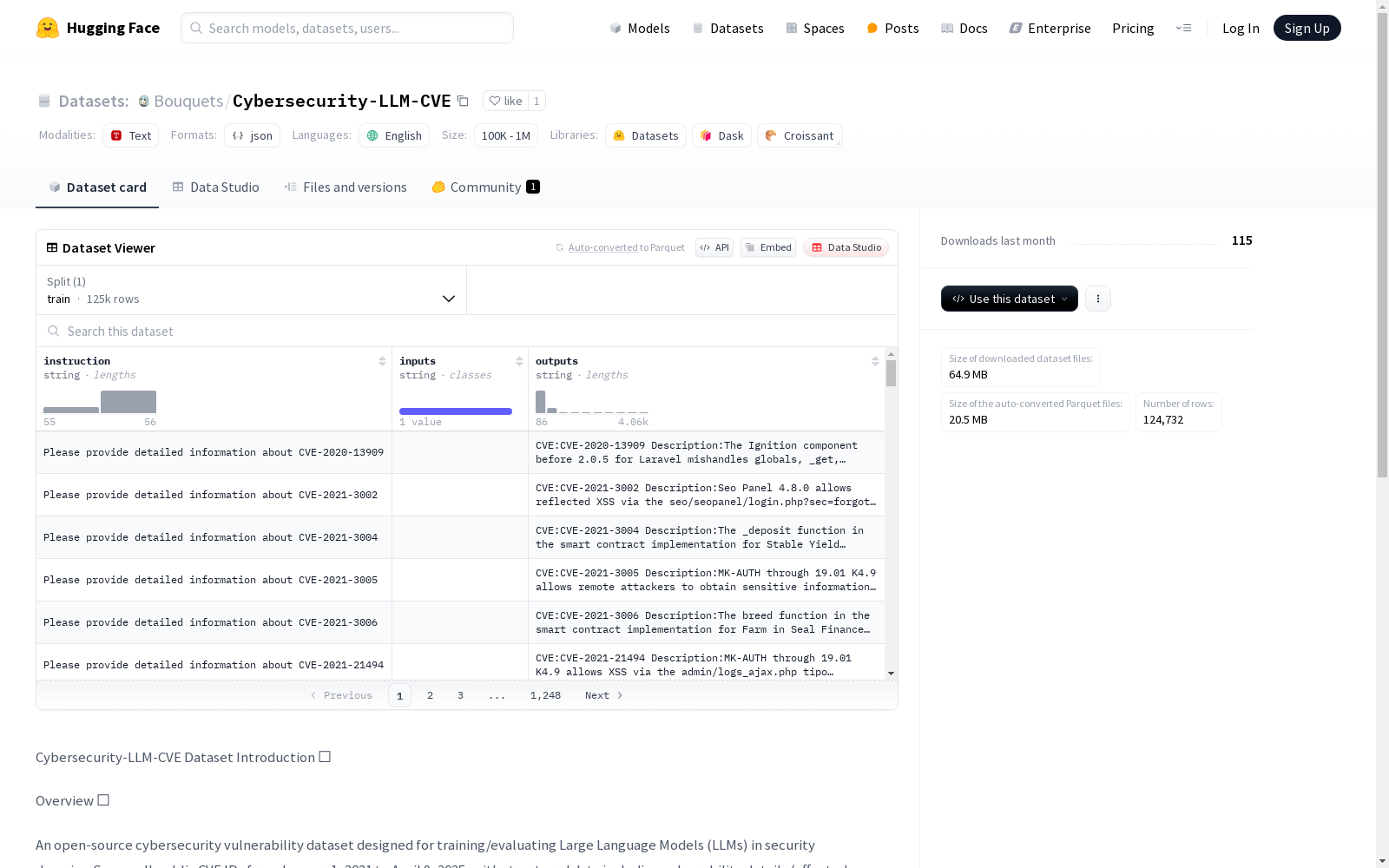Image resolution: width=1389 pixels, height=868 pixels.
Task: Open the Enterprise page
Action: 1050,28
